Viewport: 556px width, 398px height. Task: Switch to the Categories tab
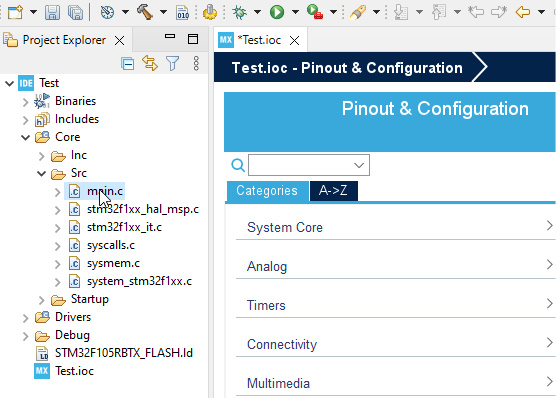point(267,191)
